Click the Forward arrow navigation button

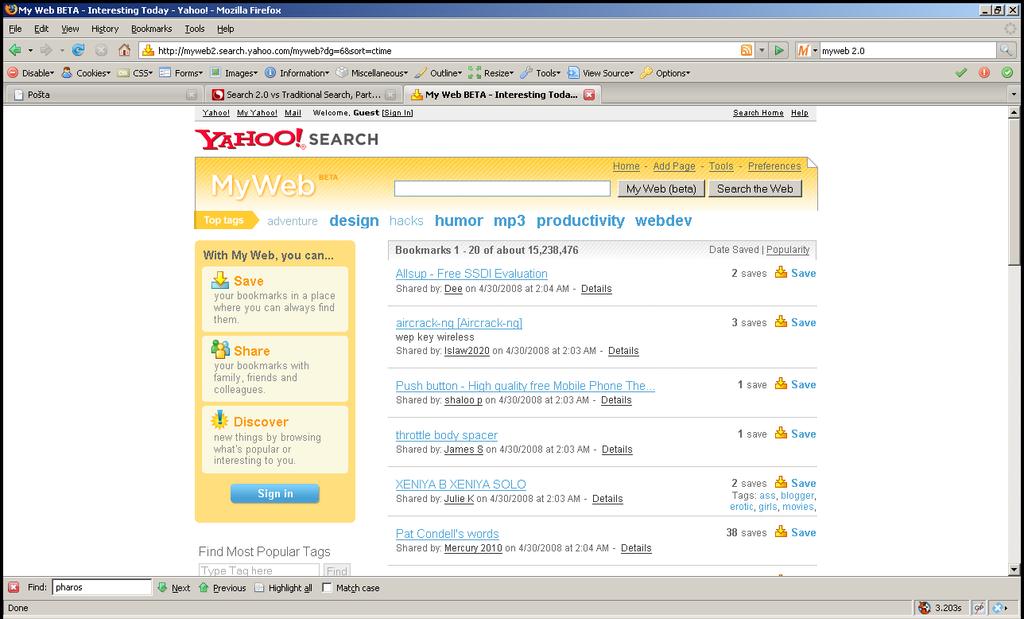[x=46, y=50]
